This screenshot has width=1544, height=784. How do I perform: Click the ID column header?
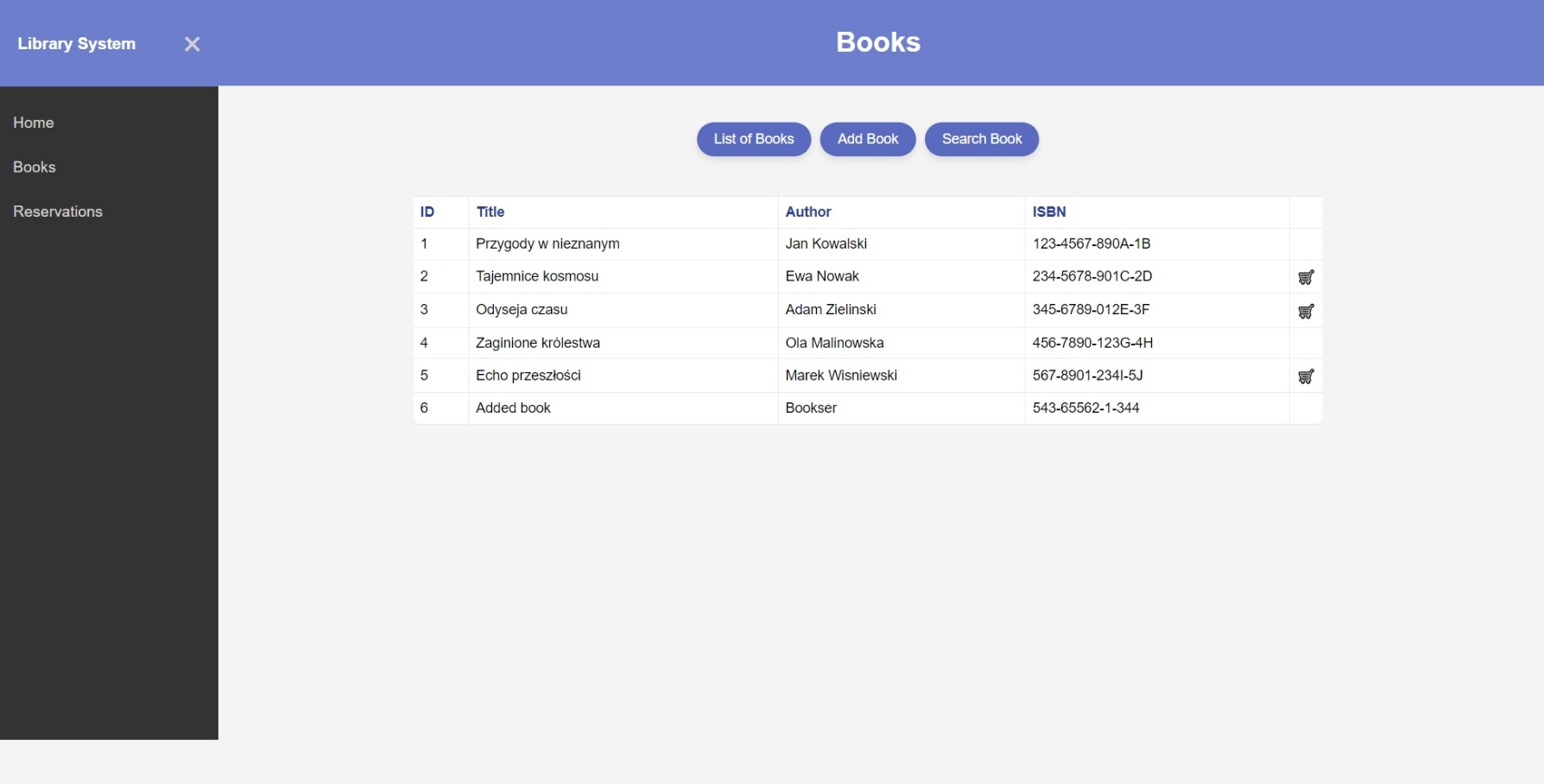click(x=427, y=212)
